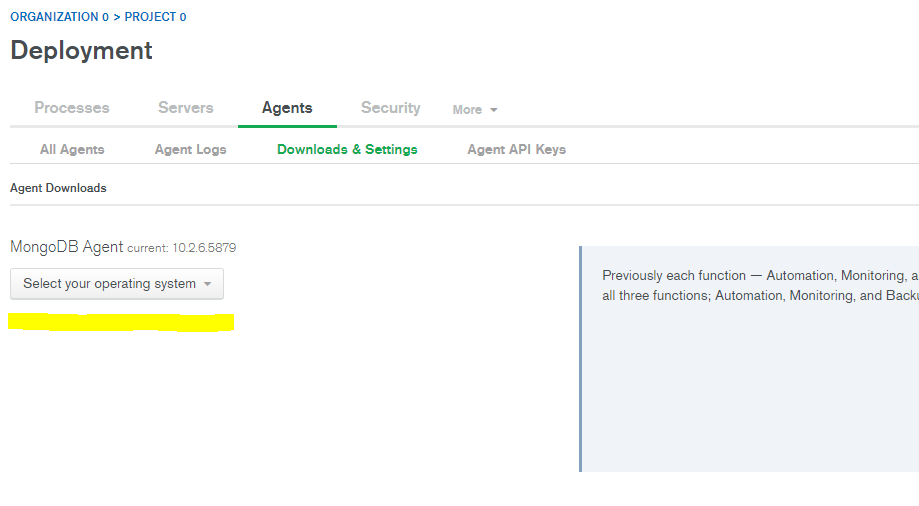View the Agent Logs sub-tab
This screenshot has width=919, height=506.
click(190, 149)
